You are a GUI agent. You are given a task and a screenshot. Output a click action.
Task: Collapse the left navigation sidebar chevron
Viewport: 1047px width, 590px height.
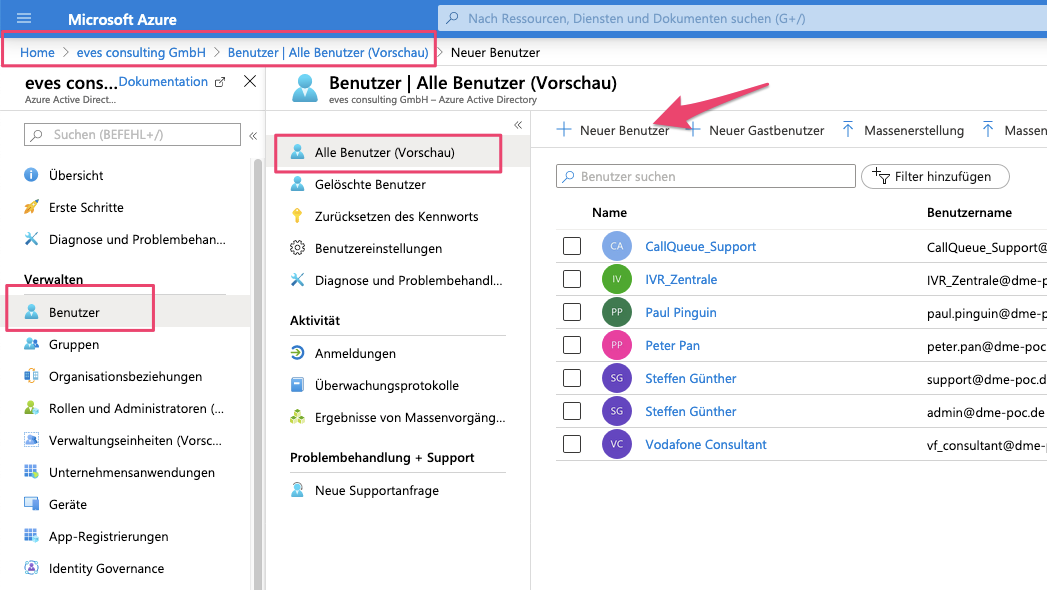(253, 135)
